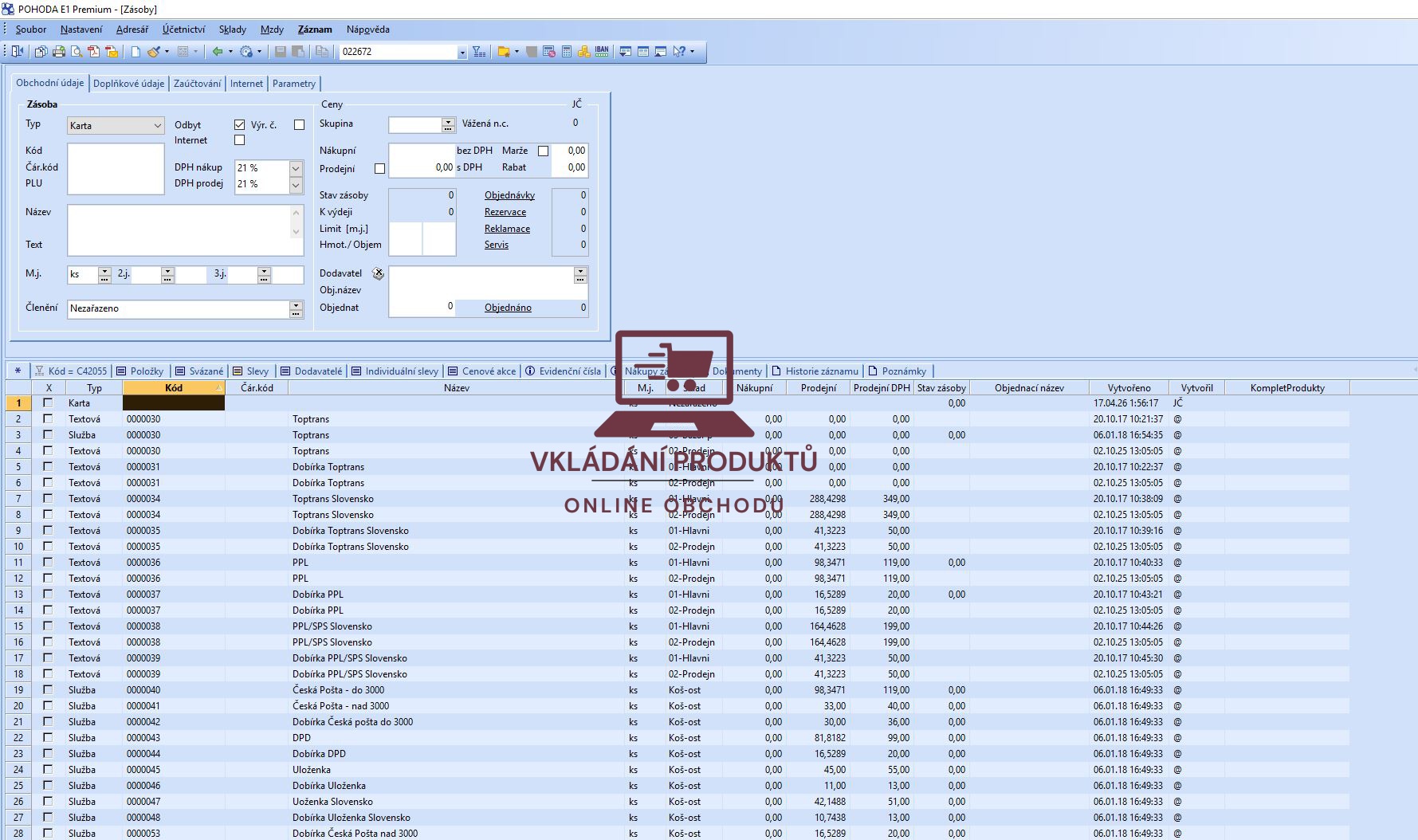The height and width of the screenshot is (840, 1418).
Task: Click the Kód = C42055 filter indicator
Action: 70,371
